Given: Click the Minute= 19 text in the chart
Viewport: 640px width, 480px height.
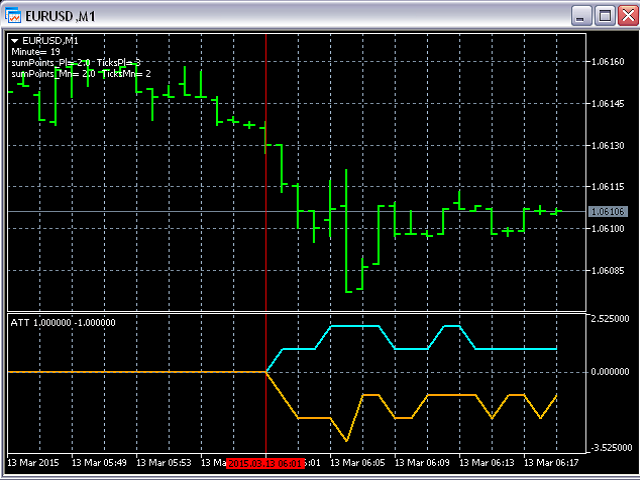Looking at the screenshot, I should coord(35,51).
